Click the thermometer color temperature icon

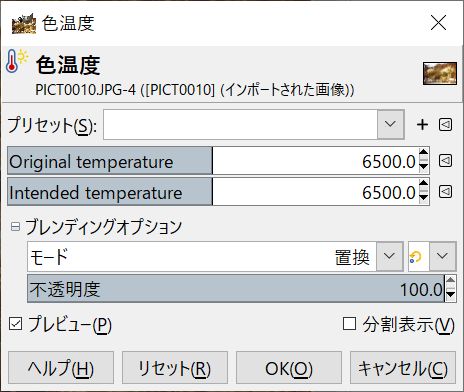[16, 61]
